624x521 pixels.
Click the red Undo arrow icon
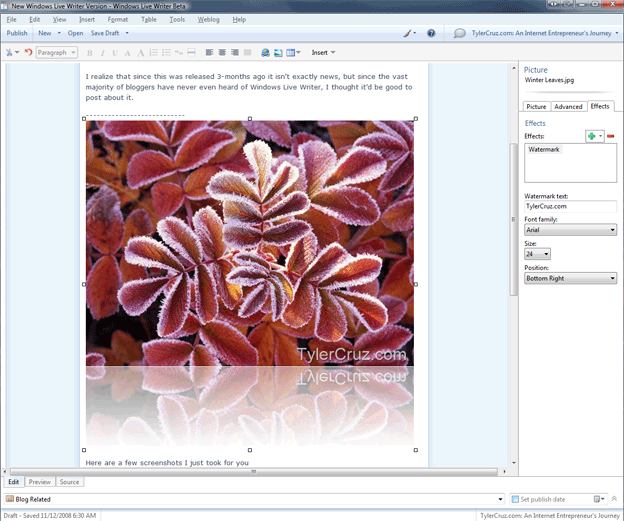28,53
